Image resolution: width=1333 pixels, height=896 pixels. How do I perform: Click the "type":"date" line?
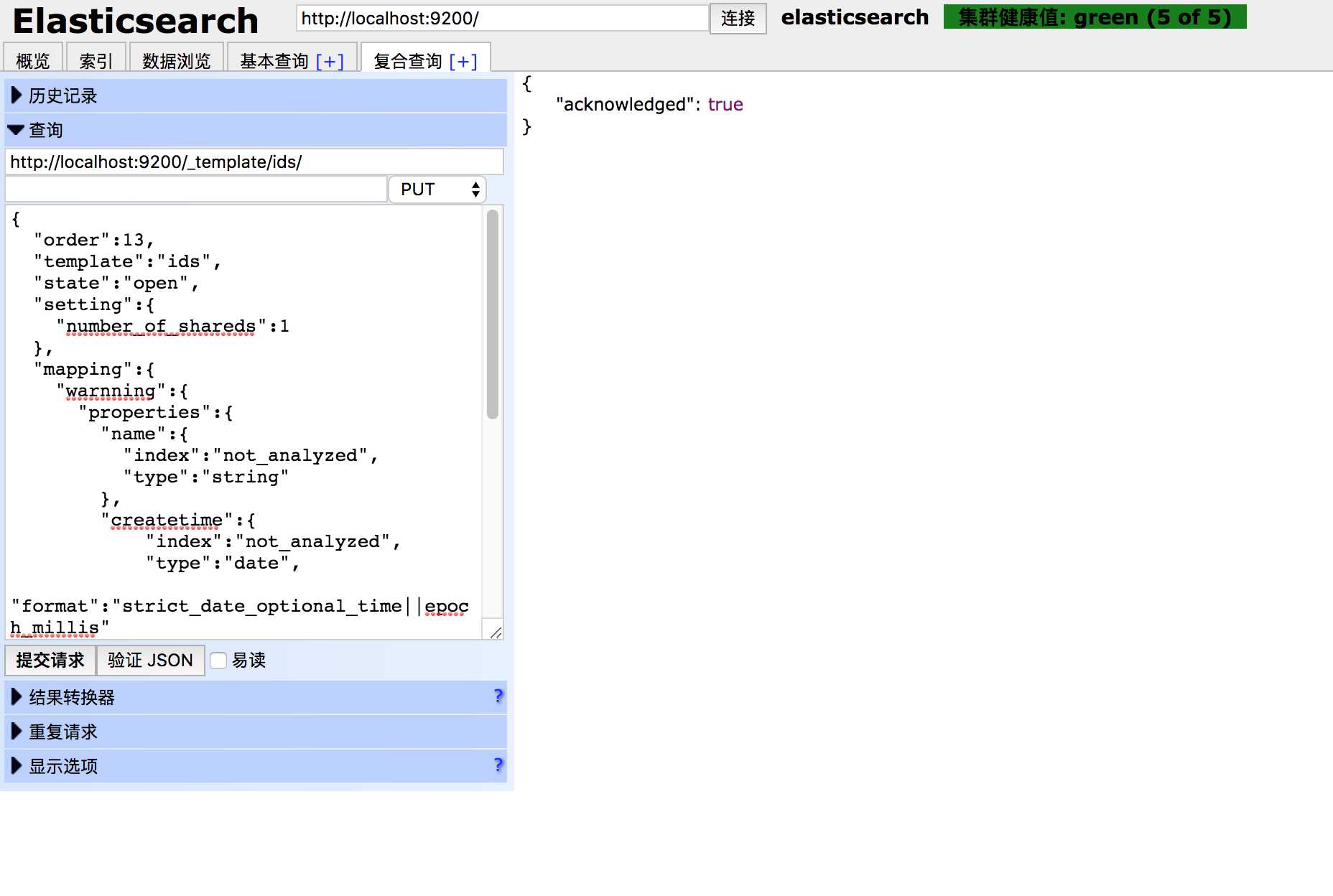pos(223,564)
